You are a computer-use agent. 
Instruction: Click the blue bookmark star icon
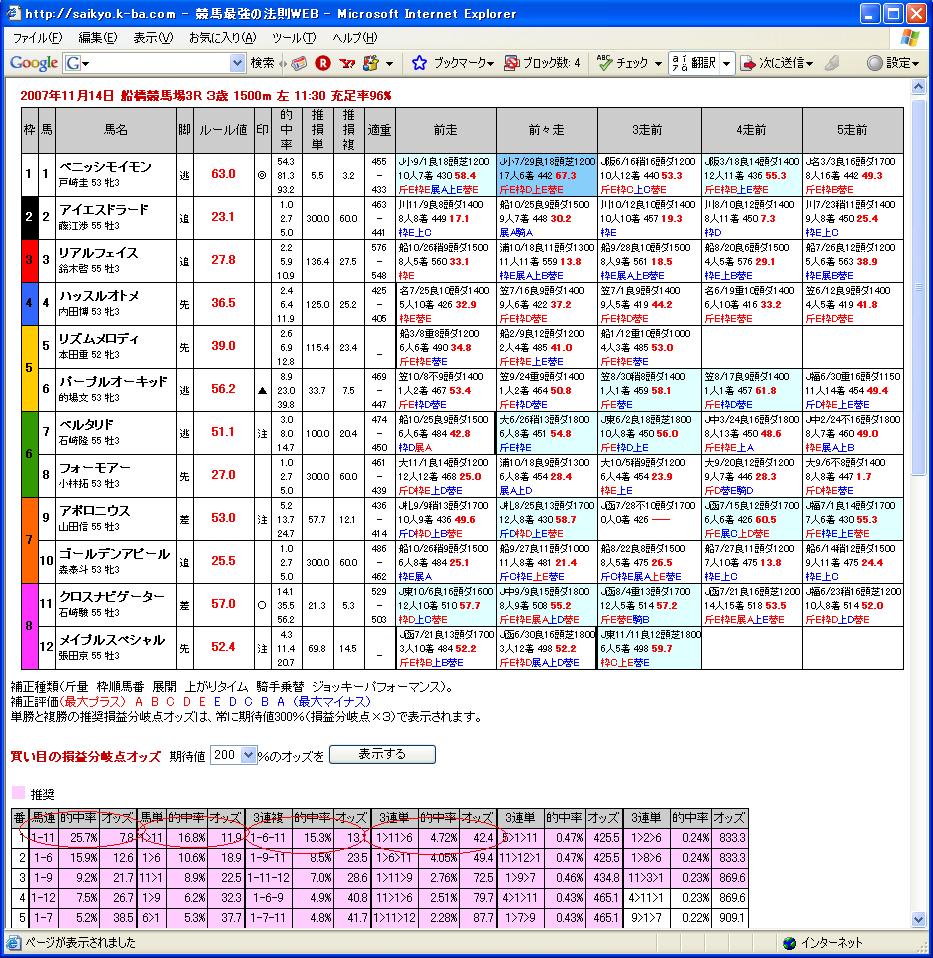[419, 63]
